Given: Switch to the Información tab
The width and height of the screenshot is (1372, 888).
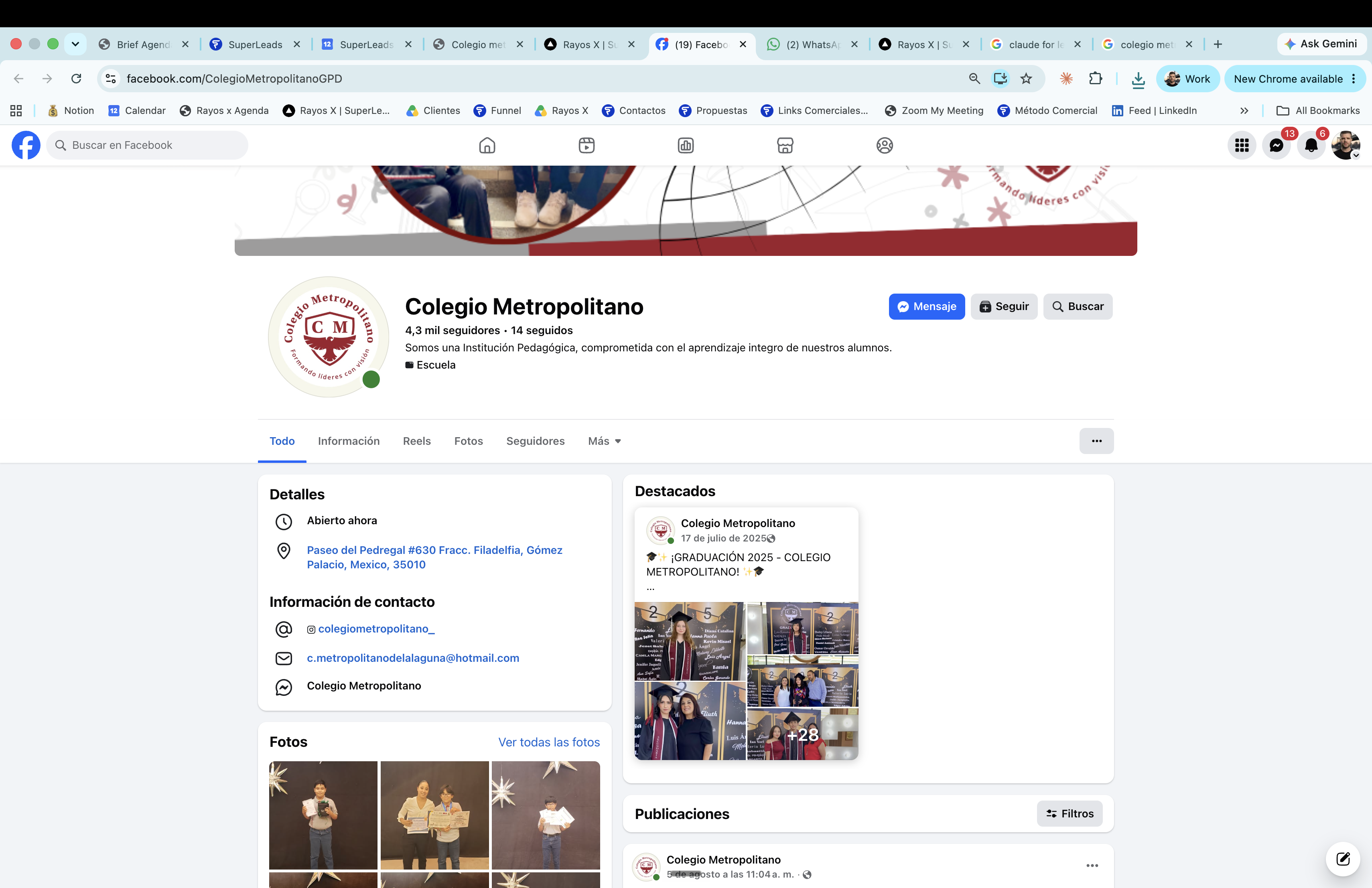Looking at the screenshot, I should 349,441.
